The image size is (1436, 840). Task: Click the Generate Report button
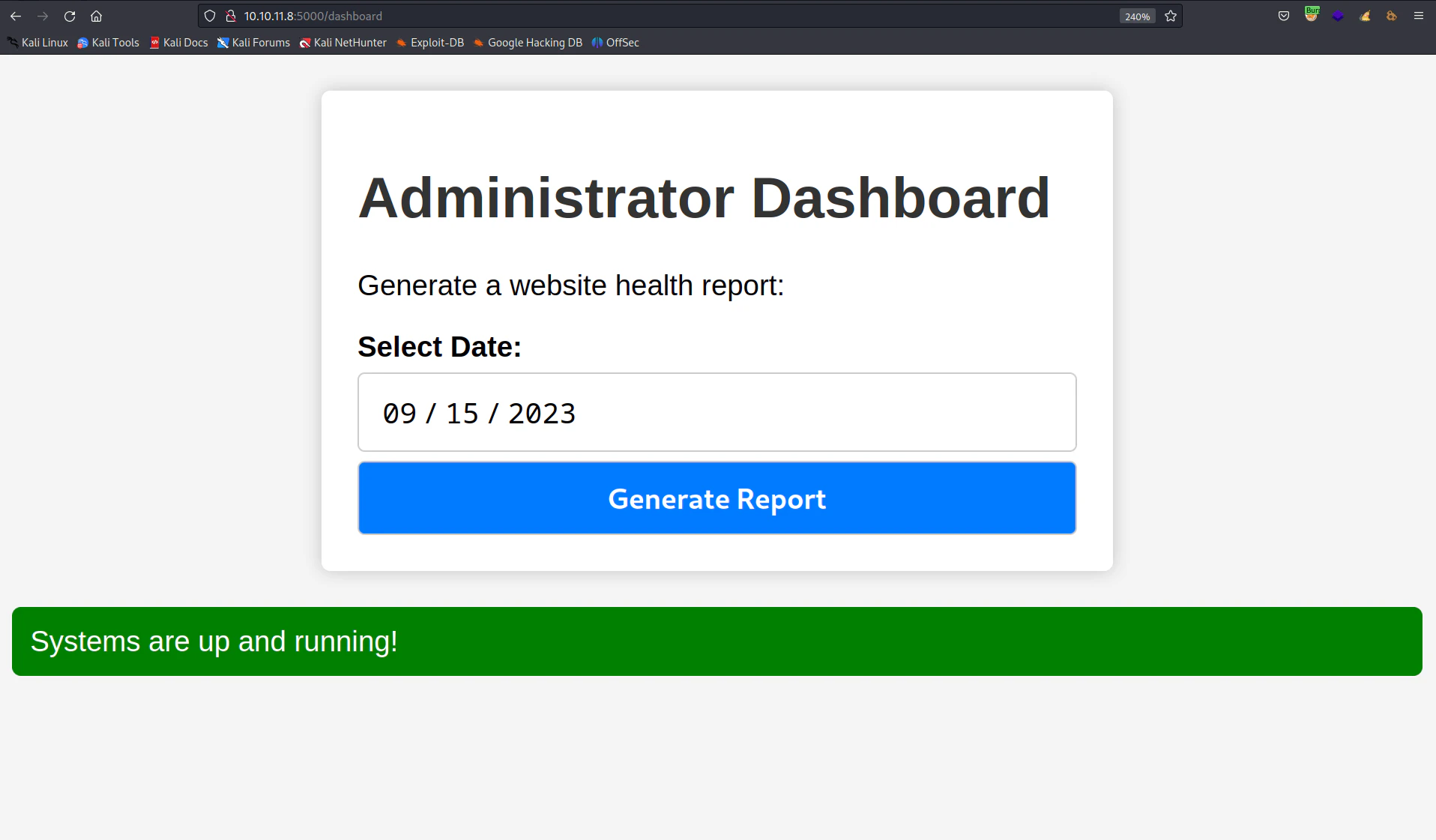(x=717, y=498)
